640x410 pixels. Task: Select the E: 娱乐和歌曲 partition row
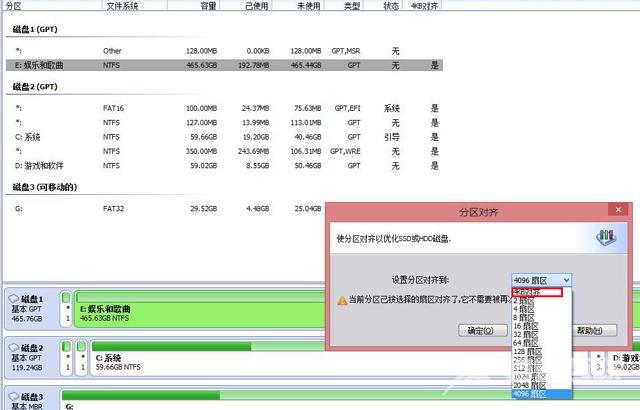[x=200, y=64]
